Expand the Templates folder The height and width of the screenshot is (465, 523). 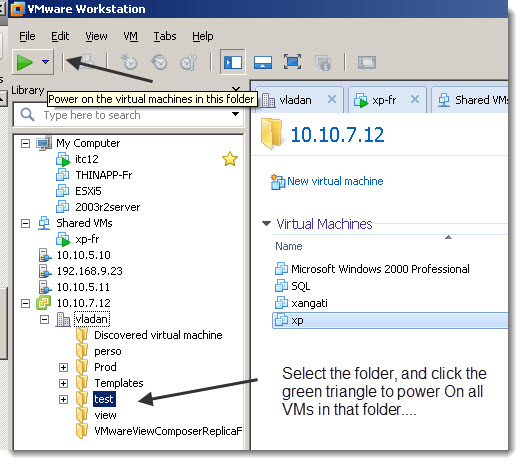[63, 383]
